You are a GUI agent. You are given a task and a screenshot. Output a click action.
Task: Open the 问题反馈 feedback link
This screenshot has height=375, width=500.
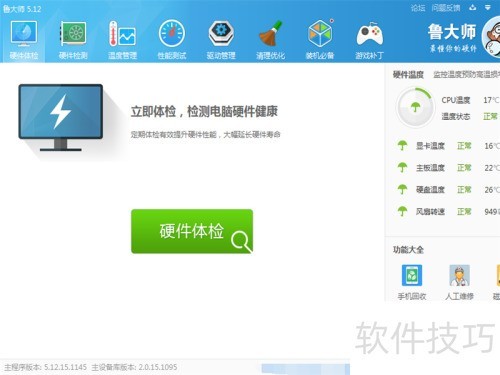click(x=446, y=8)
